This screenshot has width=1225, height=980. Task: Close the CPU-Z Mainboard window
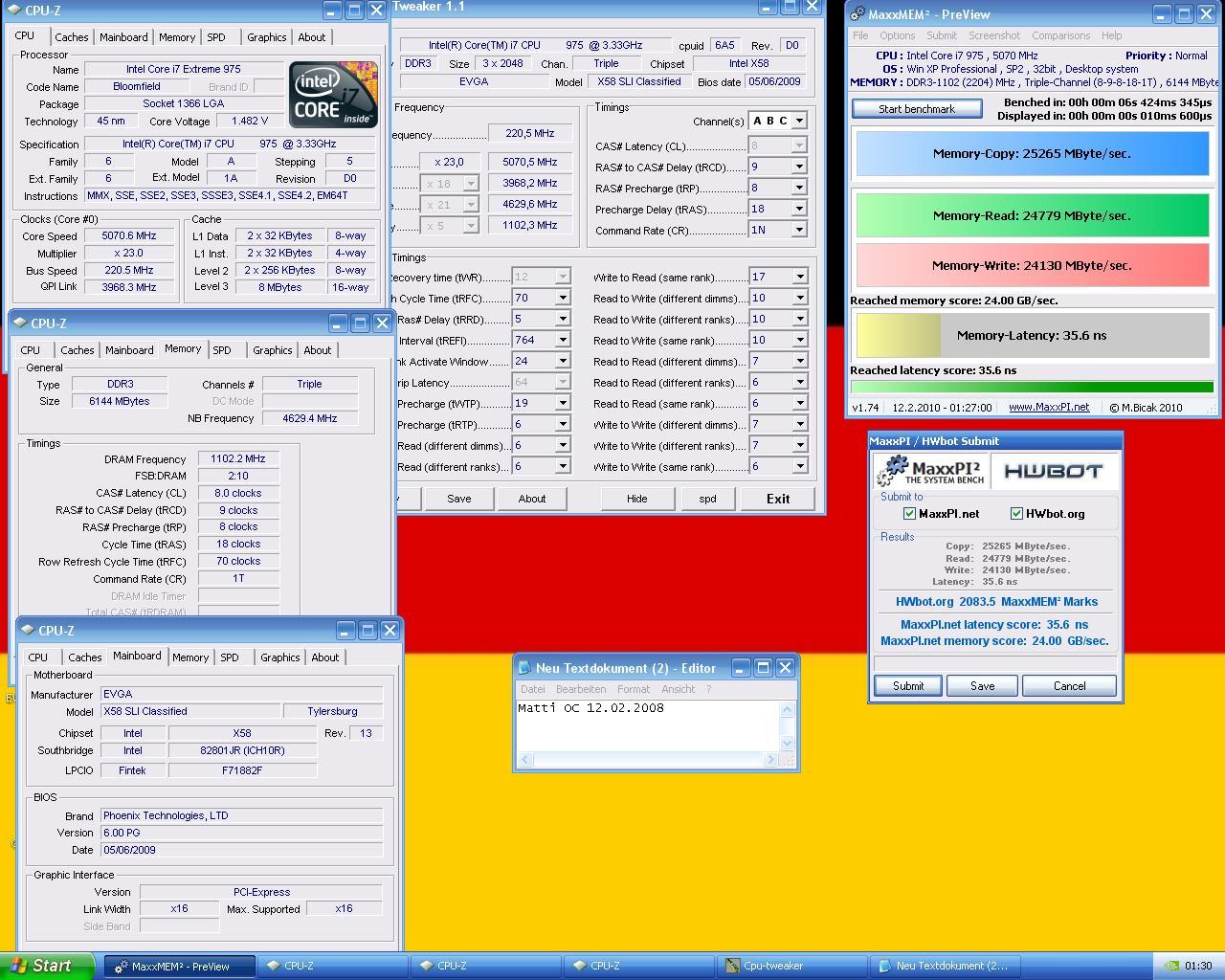pyautogui.click(x=390, y=630)
